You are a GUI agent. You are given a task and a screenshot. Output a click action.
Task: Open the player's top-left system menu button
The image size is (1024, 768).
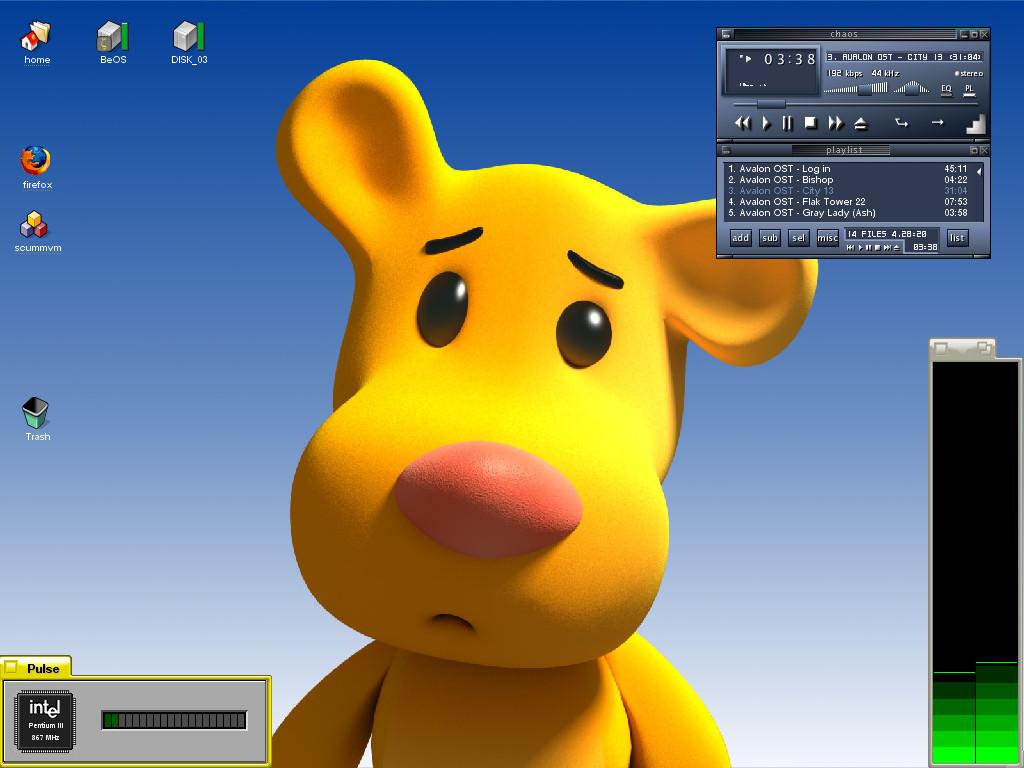tap(726, 34)
